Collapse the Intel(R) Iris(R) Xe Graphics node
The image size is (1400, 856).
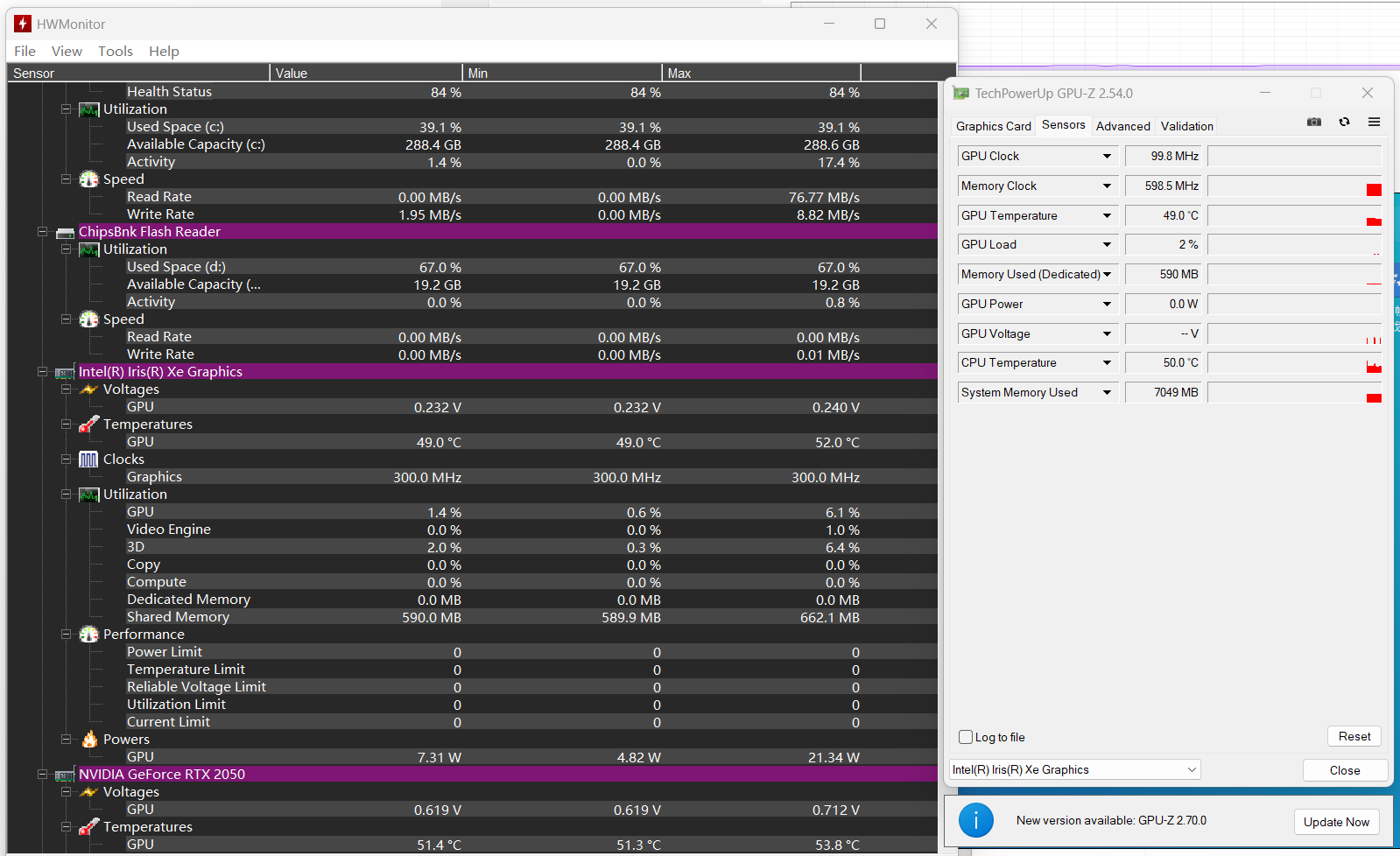42,372
